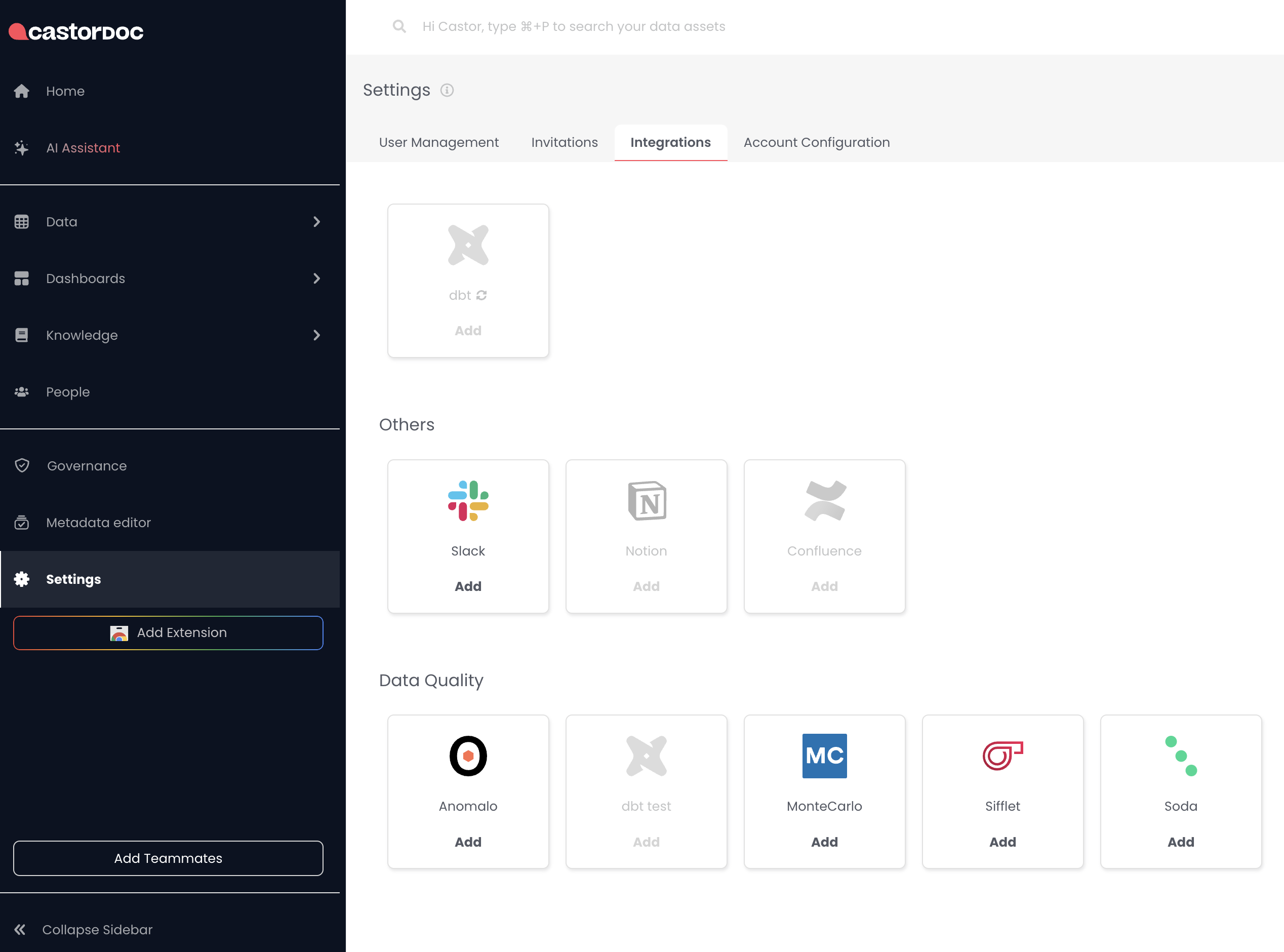Expand the Knowledge sidebar chevron
This screenshot has height=952, width=1284.
316,335
